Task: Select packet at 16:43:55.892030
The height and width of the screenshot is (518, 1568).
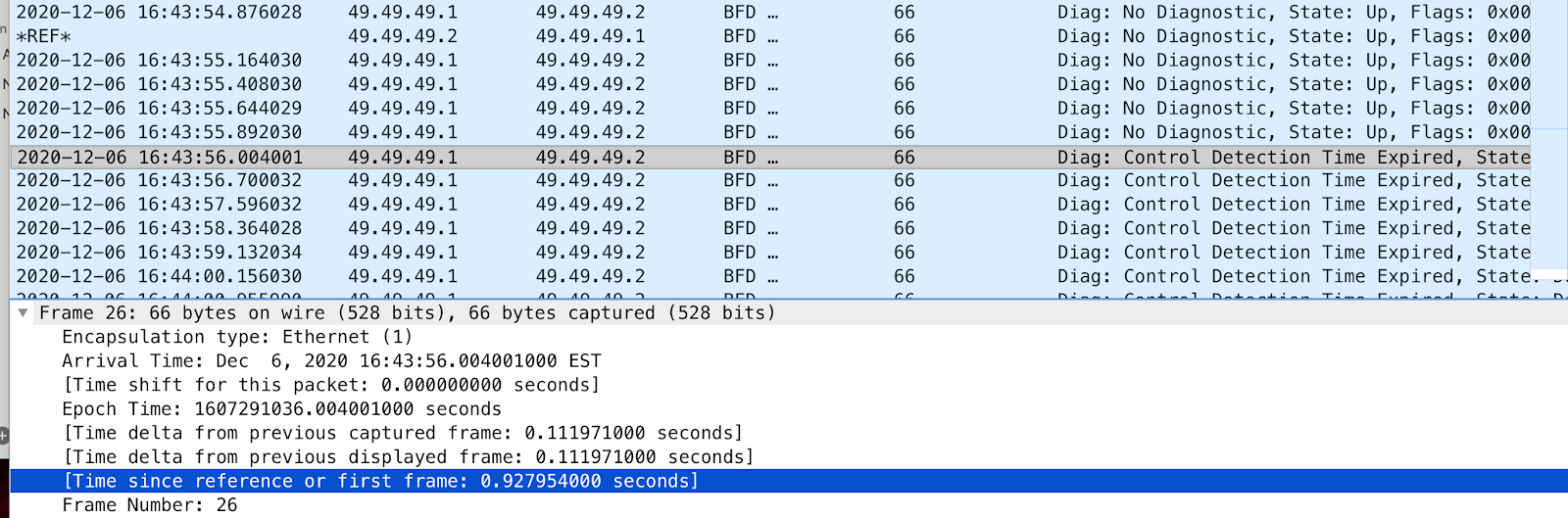Action: click(770, 132)
